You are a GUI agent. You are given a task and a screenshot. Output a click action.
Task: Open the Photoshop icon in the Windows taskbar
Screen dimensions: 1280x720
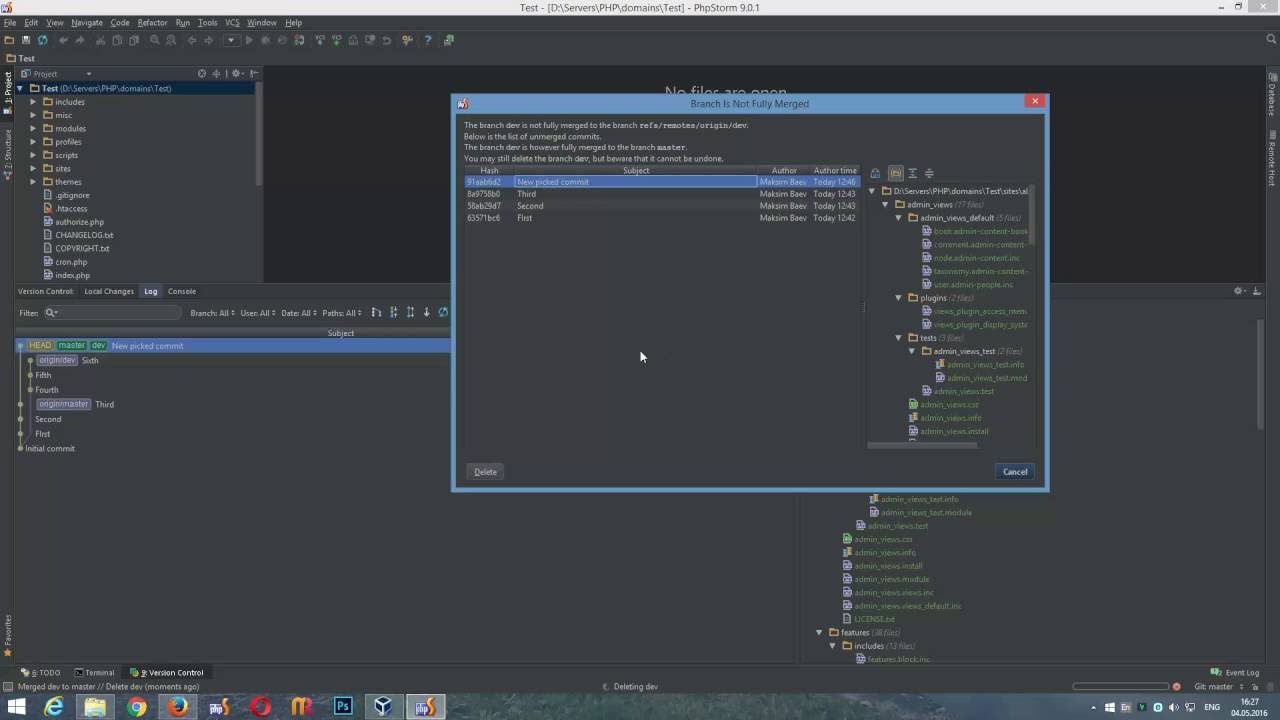[x=343, y=706]
